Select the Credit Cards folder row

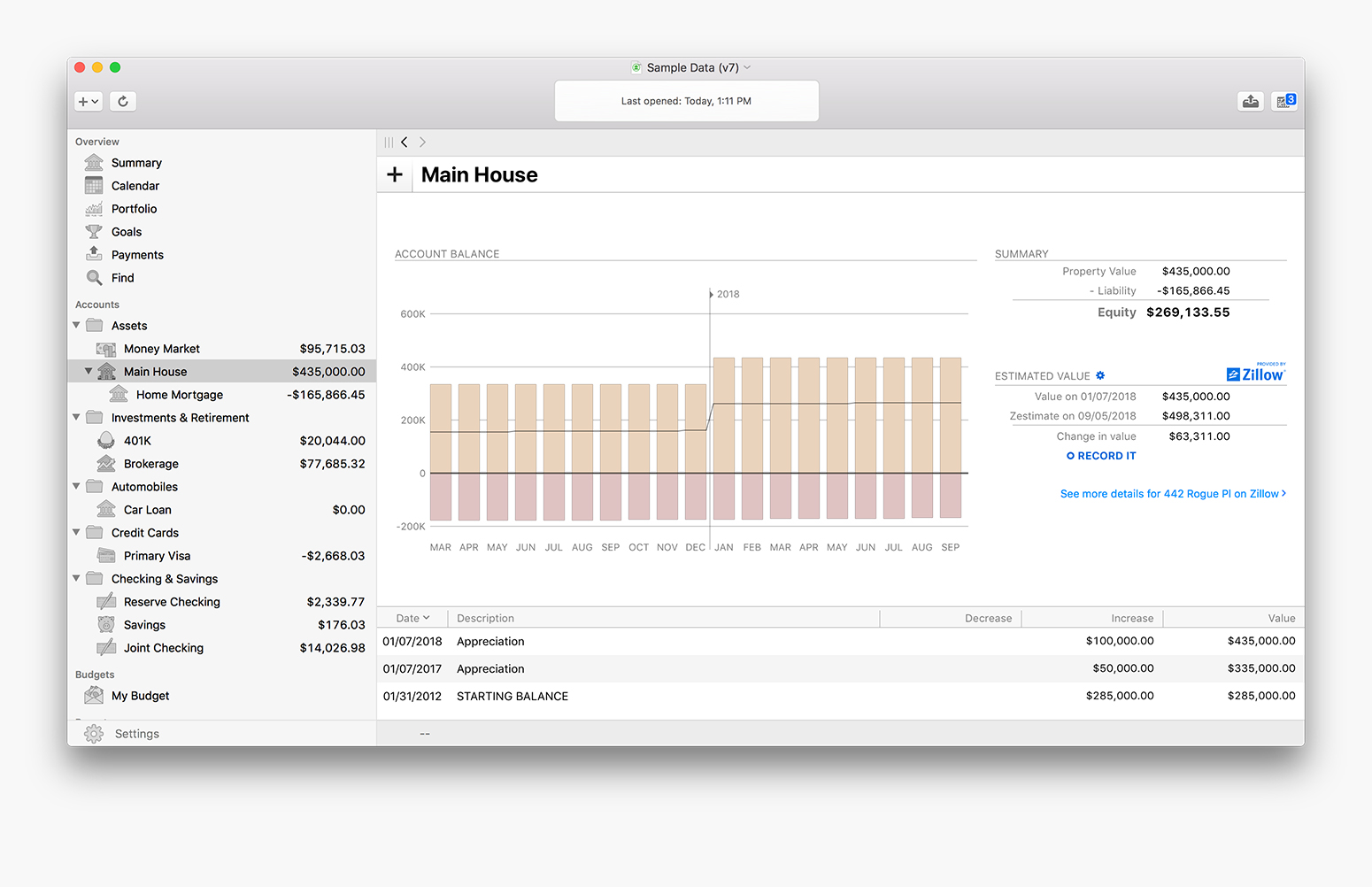tap(222, 533)
